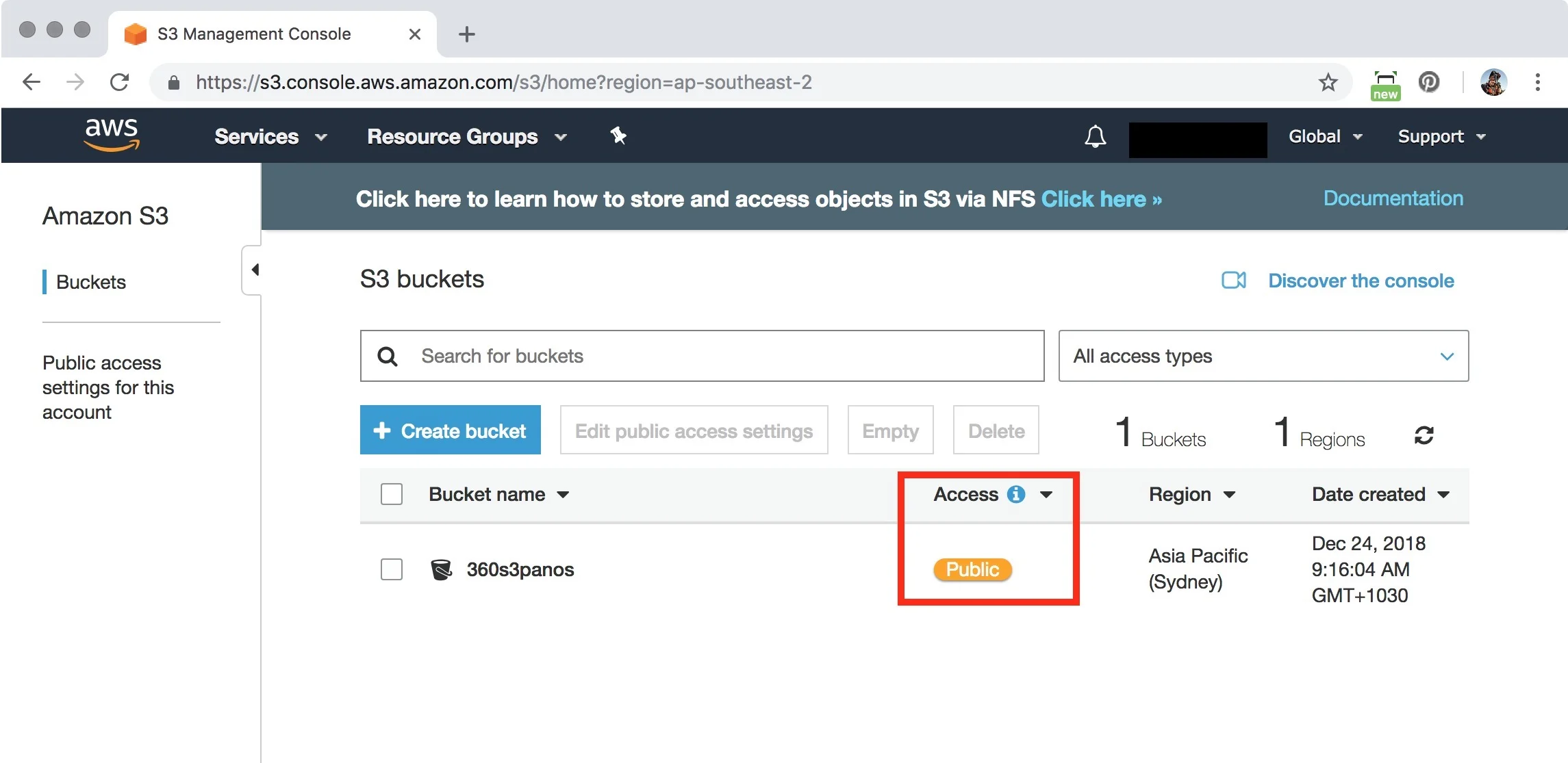
Task: Refresh the buckets list
Action: click(x=1424, y=435)
